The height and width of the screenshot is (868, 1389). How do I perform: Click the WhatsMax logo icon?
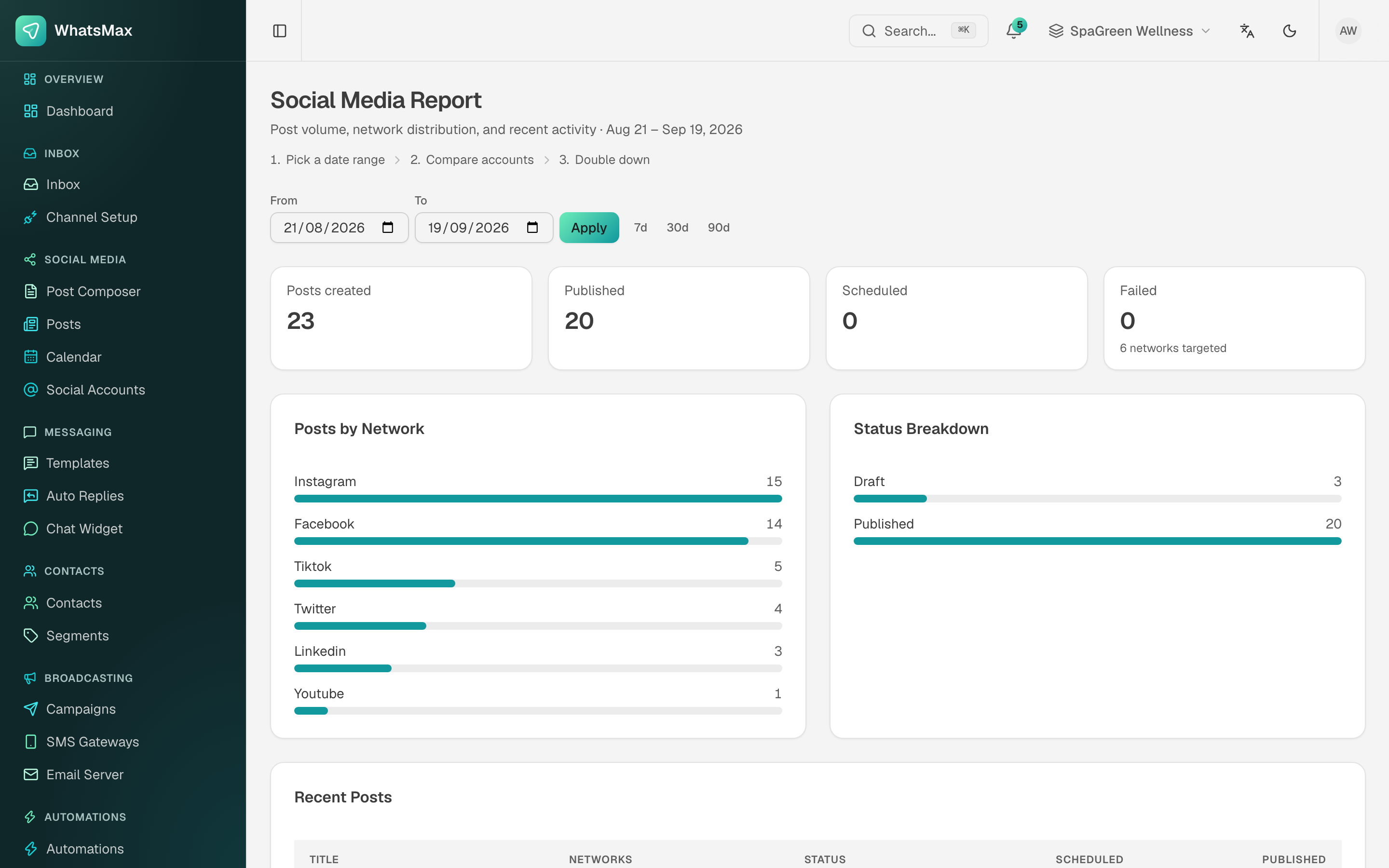pos(30,30)
